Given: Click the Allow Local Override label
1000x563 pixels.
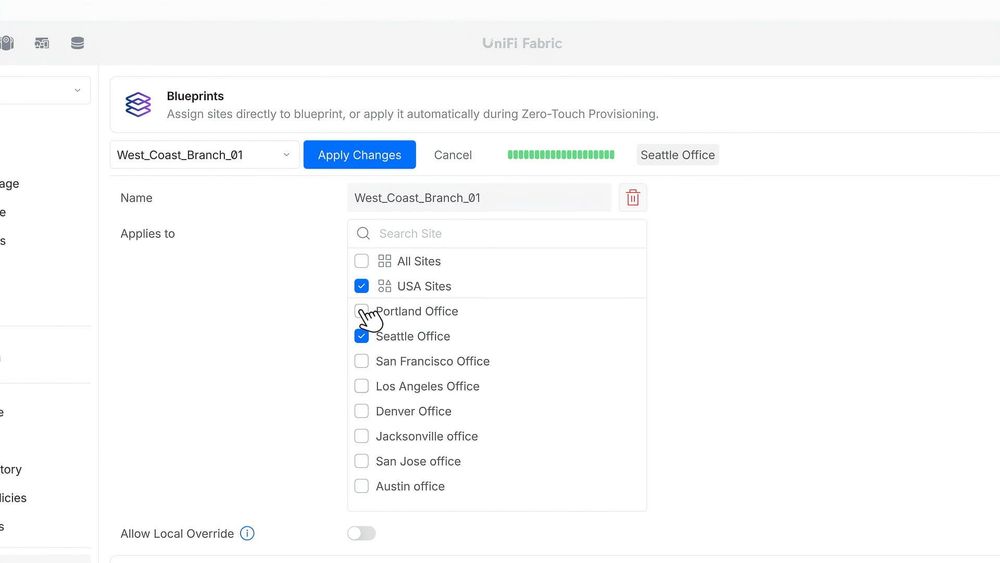Looking at the screenshot, I should (x=177, y=534).
